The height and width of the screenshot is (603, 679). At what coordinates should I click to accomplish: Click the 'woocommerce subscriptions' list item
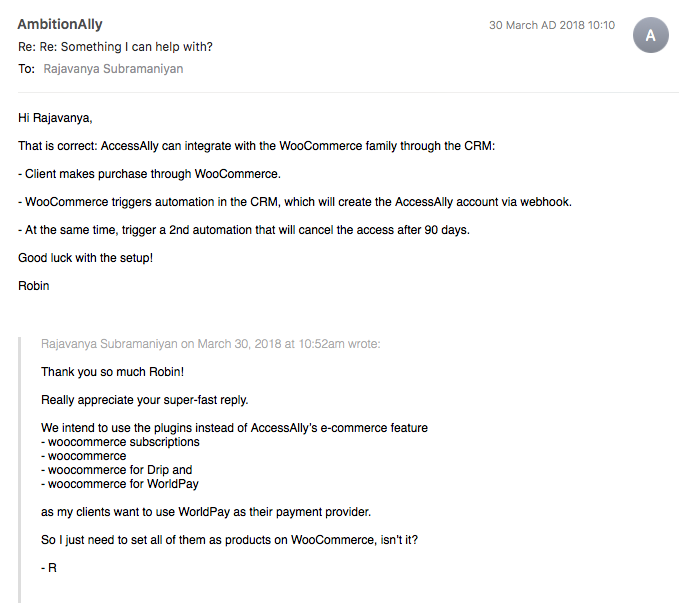[x=120, y=442]
